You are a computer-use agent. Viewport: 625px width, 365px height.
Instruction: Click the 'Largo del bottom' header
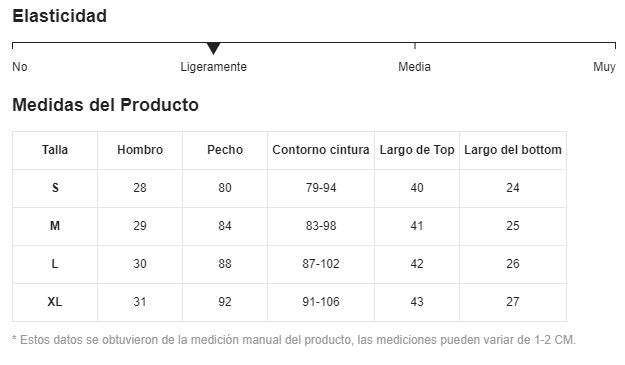(x=513, y=150)
